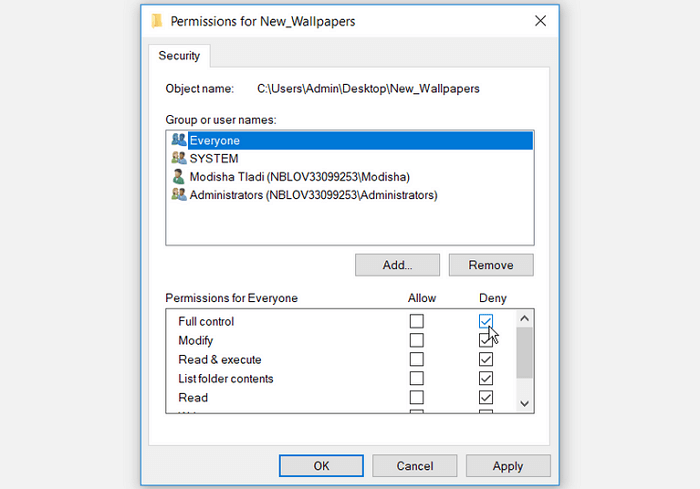Image resolution: width=700 pixels, height=489 pixels.
Task: Click the List folder contents label
Action: coord(225,379)
